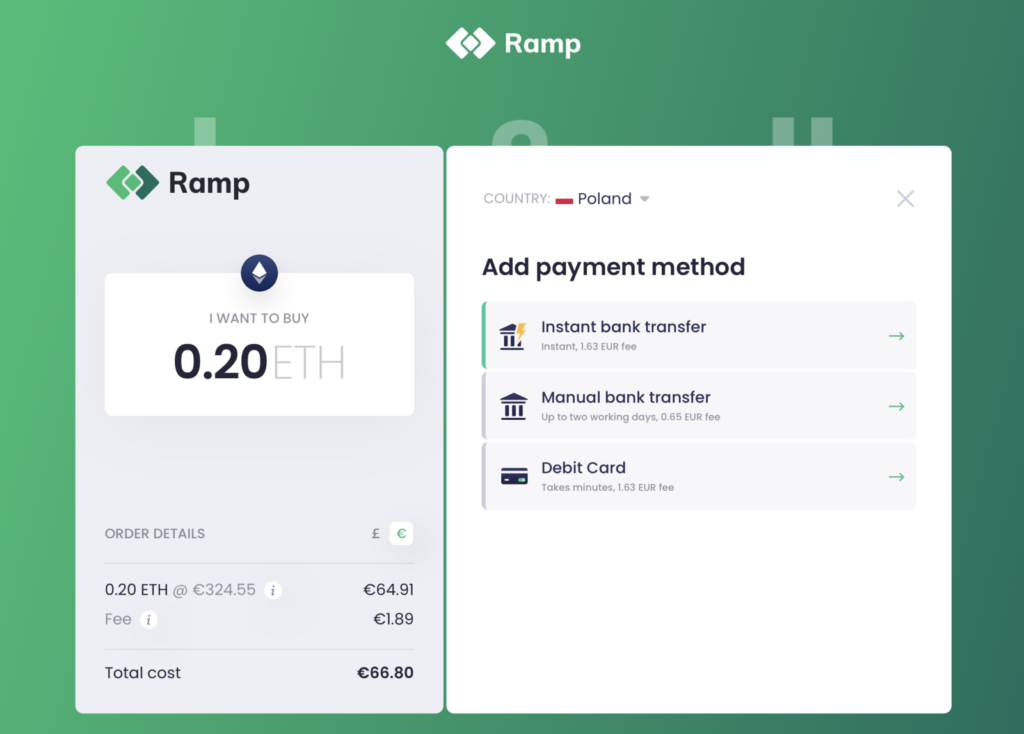
Task: Click the 'Add payment method' heading
Action: (613, 268)
